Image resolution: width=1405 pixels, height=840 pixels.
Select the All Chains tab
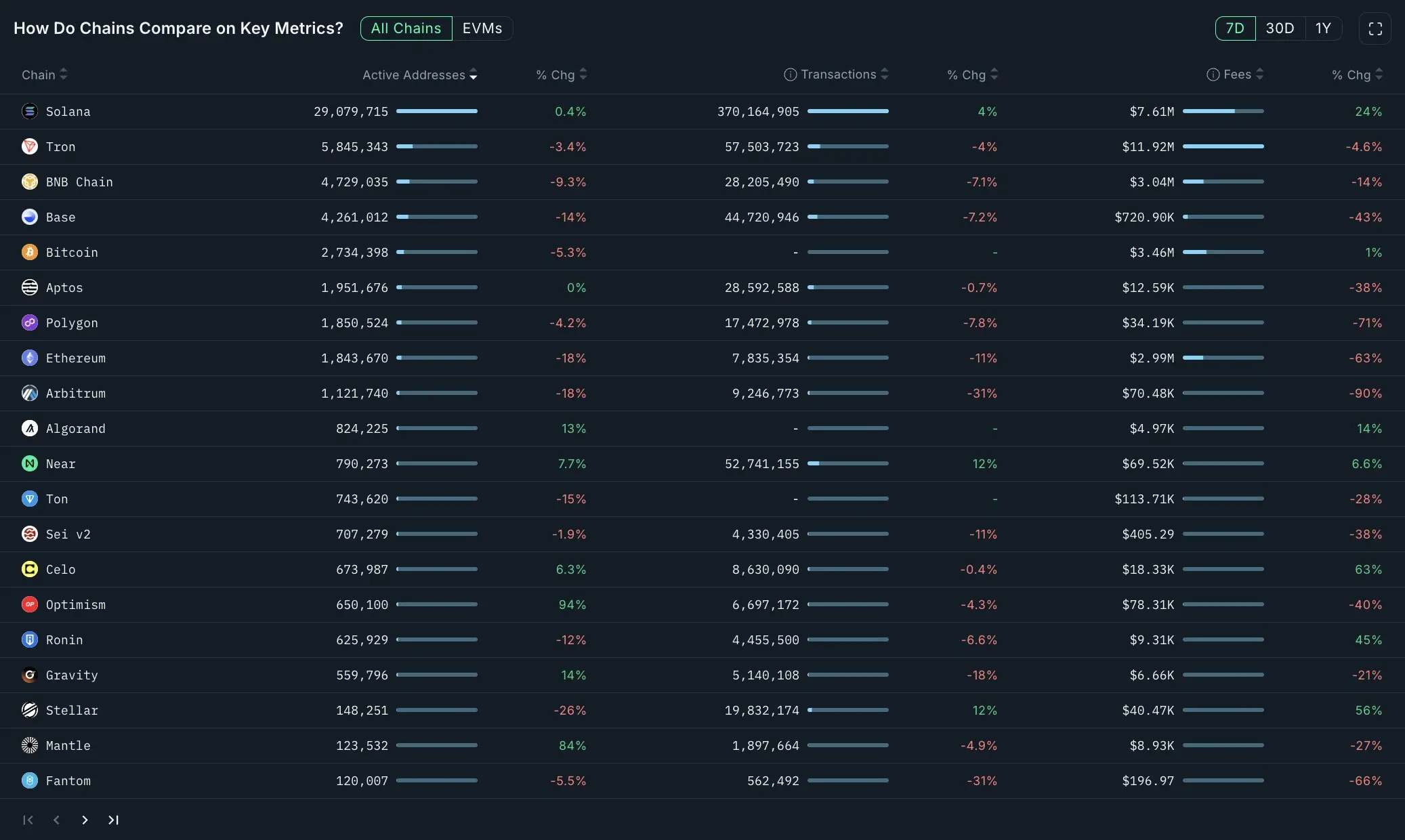pos(406,28)
